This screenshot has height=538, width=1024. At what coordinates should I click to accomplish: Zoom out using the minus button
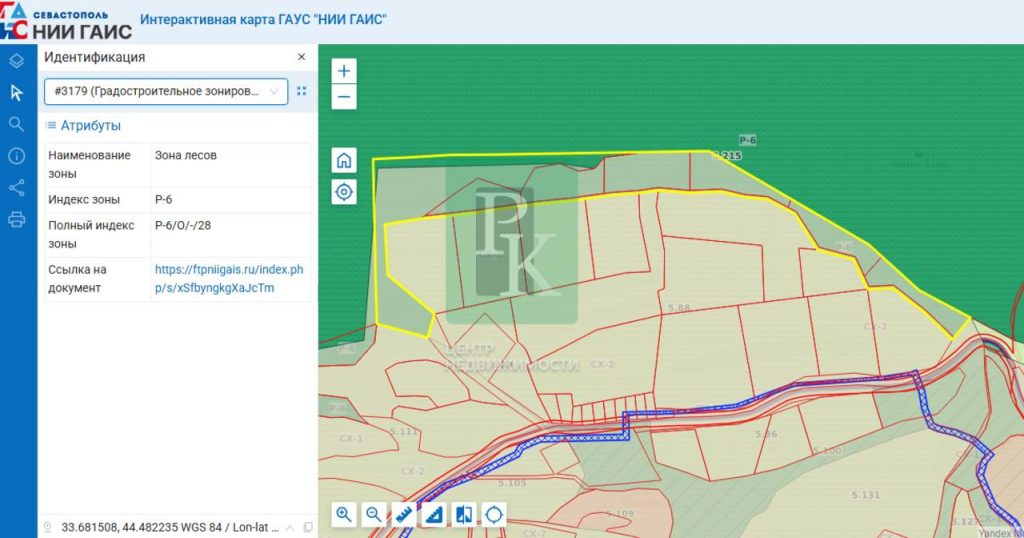[x=344, y=97]
